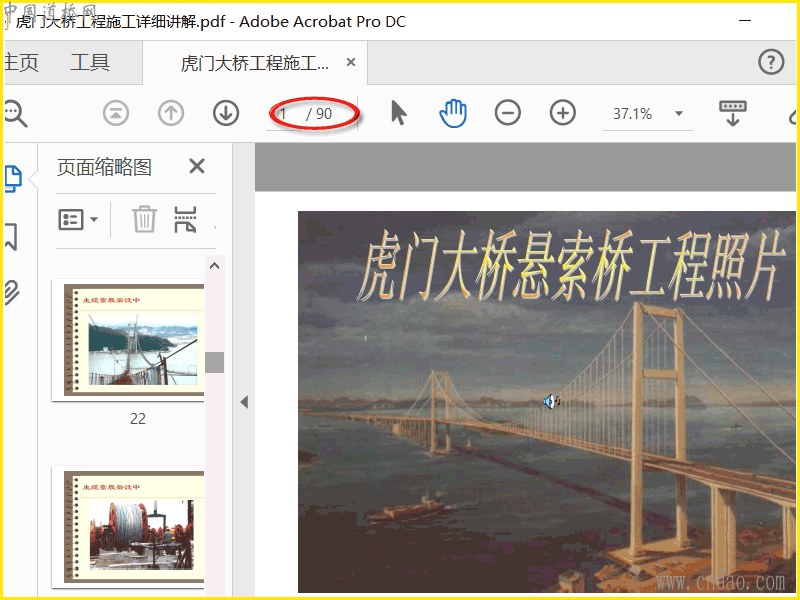Switch to the 主页 tab
Screen dimensions: 800x600
[x=21, y=63]
